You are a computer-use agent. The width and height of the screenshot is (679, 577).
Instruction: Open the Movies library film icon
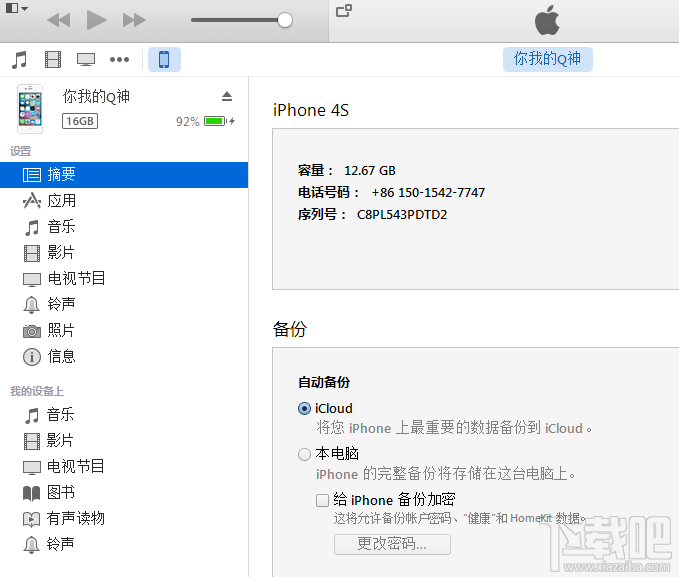pyautogui.click(x=53, y=59)
